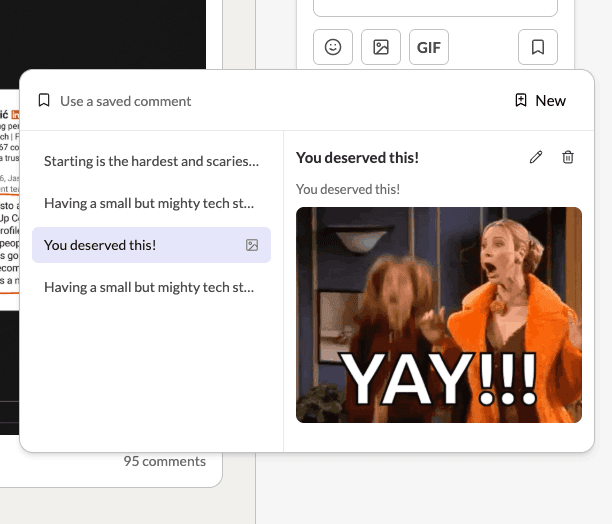Viewport: 612px width, 524px height.
Task: Open the 95 comments link
Action: point(165,461)
